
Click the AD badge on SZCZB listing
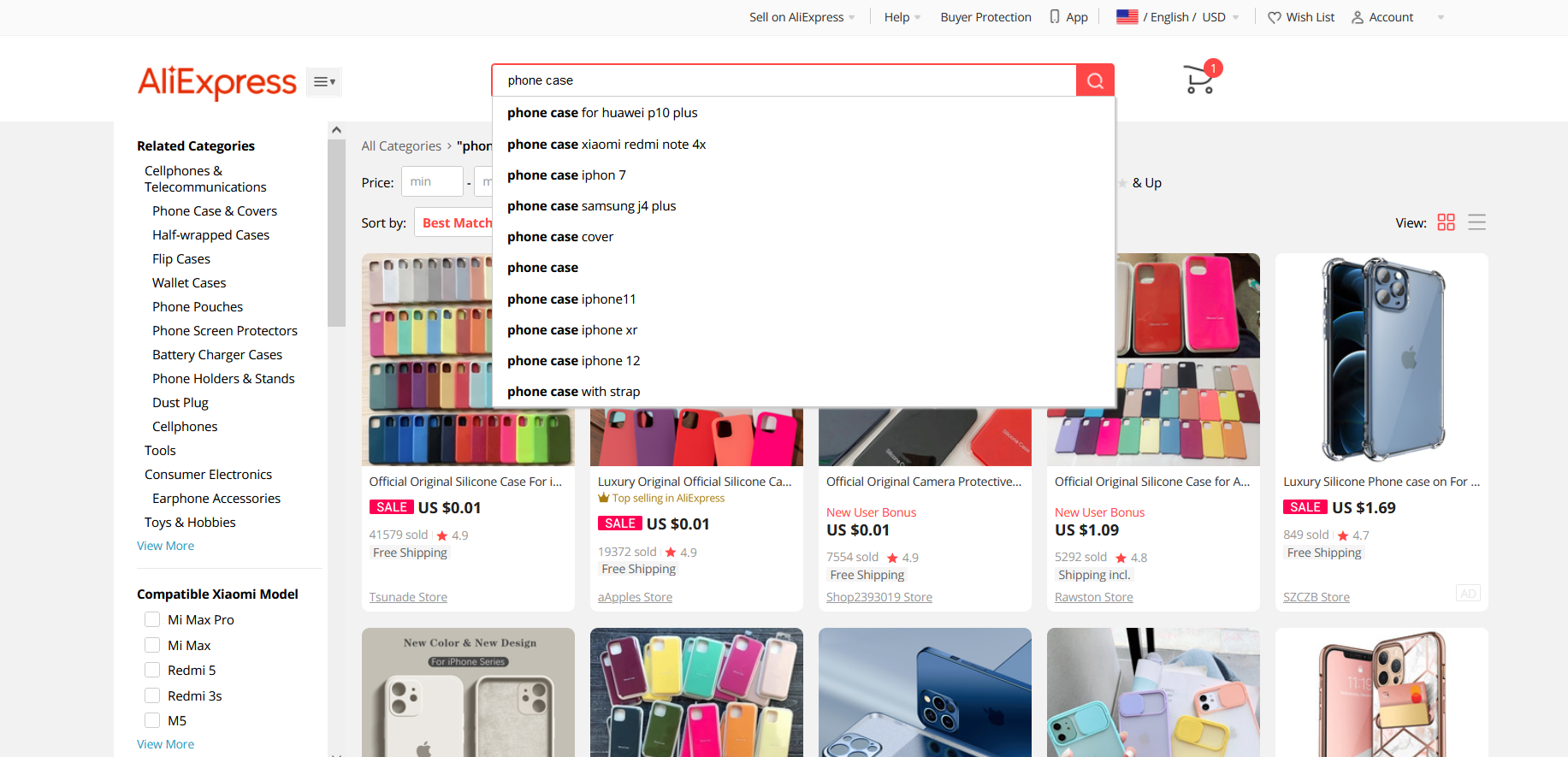pos(1469,594)
